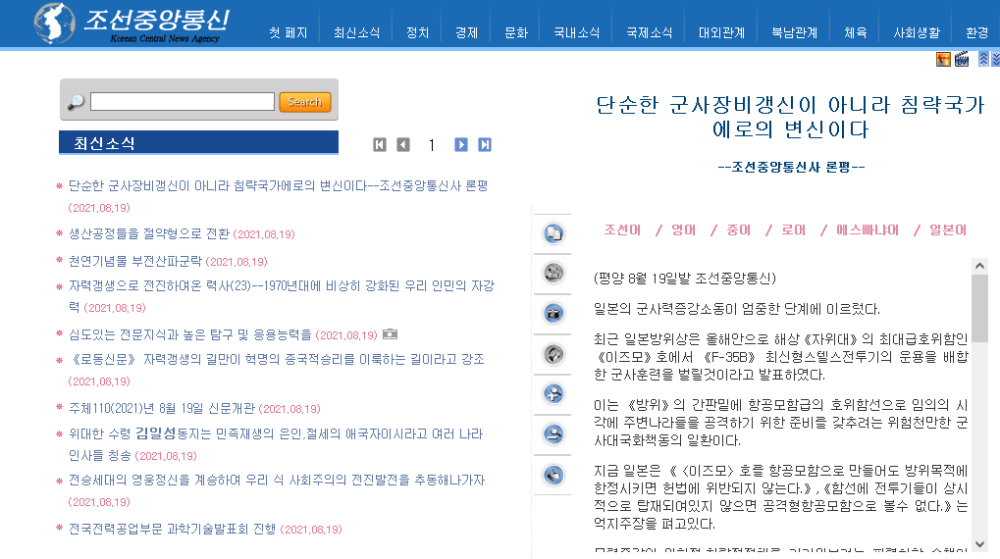Screen dimensions: 1000x559
Task: Switch article language to 영어
Action: pyautogui.click(x=684, y=230)
